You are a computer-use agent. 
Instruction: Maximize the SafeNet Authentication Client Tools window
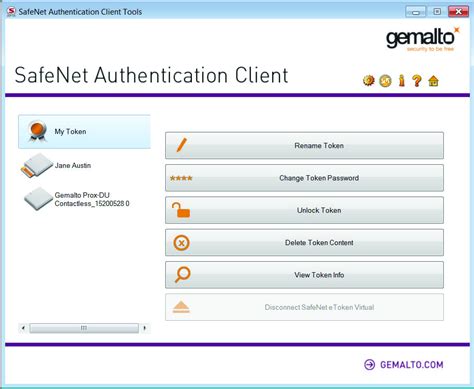coord(437,12)
